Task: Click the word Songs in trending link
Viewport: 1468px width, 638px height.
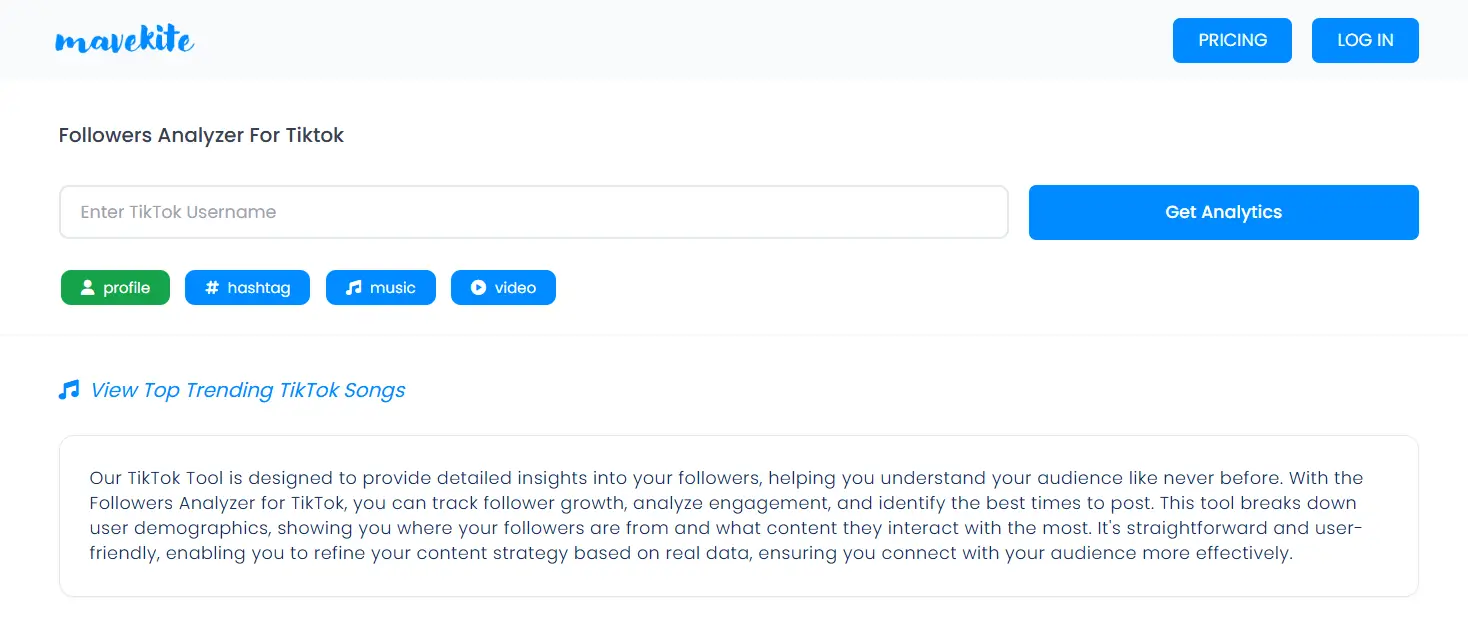Action: click(x=374, y=390)
